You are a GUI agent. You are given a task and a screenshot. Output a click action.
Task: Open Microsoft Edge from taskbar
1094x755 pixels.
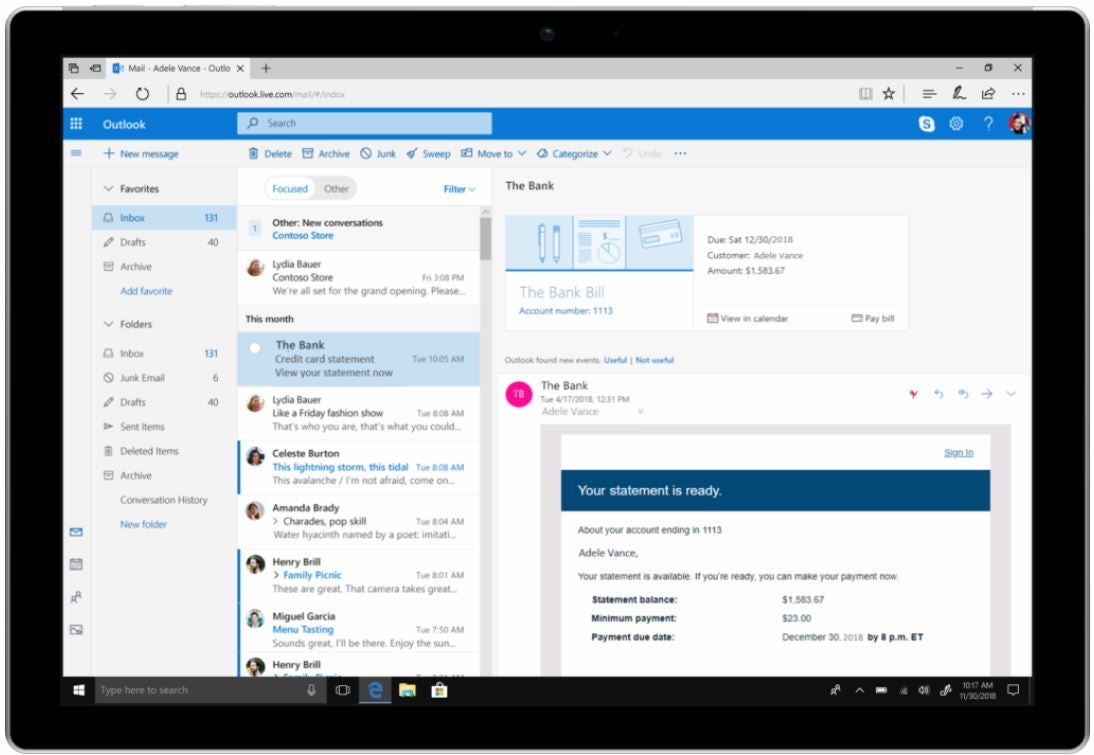375,690
